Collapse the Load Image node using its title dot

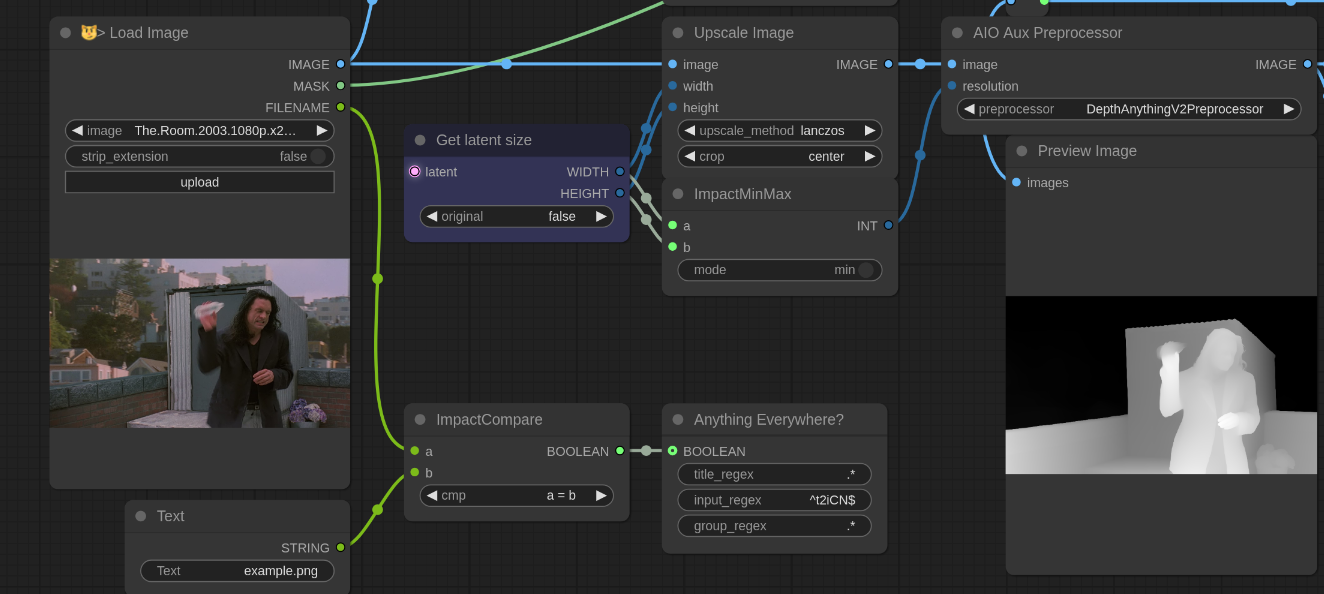[66, 33]
